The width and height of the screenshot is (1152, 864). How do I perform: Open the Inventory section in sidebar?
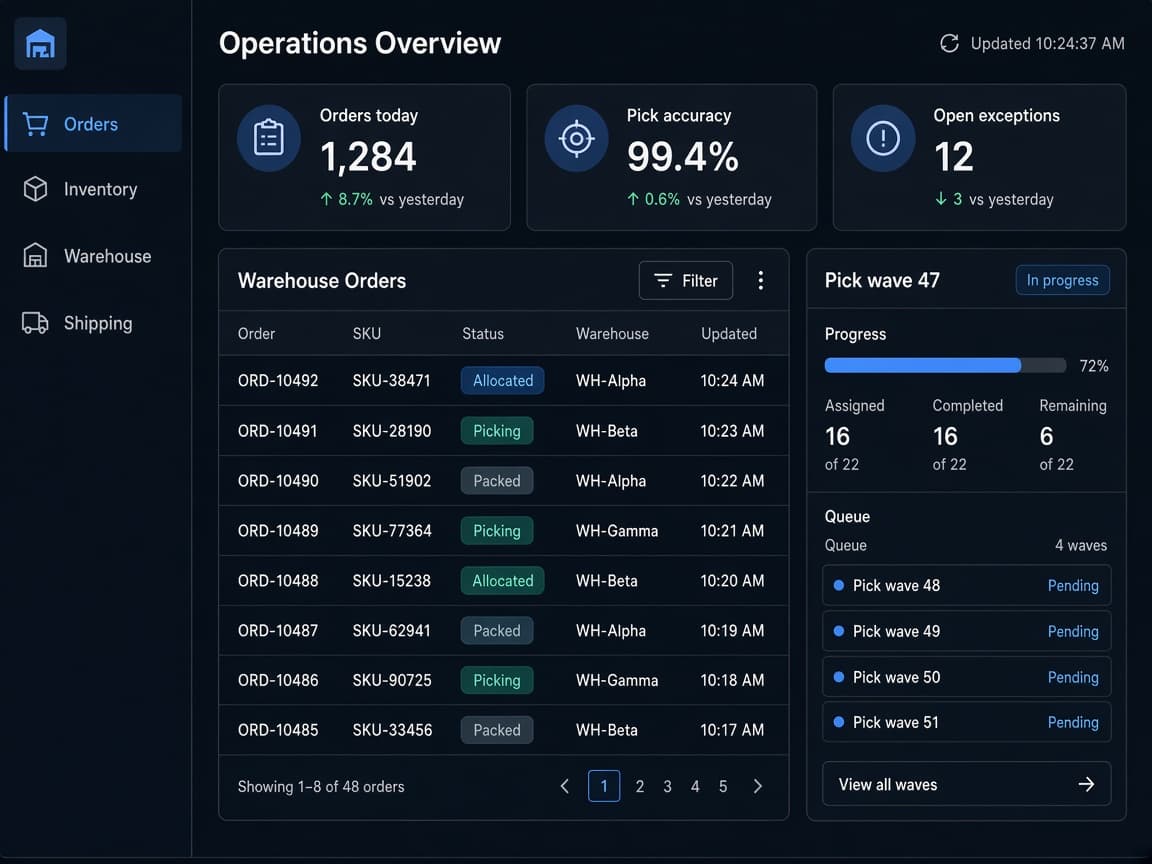click(x=93, y=189)
